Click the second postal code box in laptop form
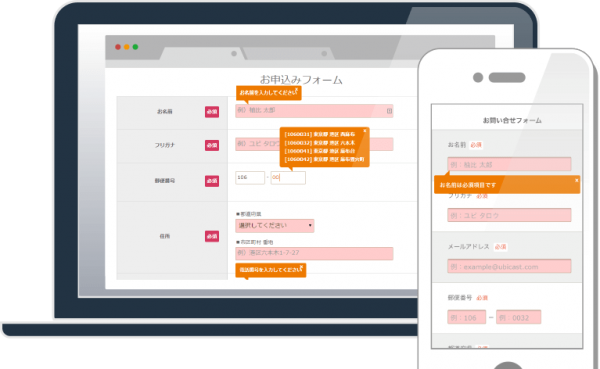This screenshot has width=600, height=369. click(x=288, y=178)
